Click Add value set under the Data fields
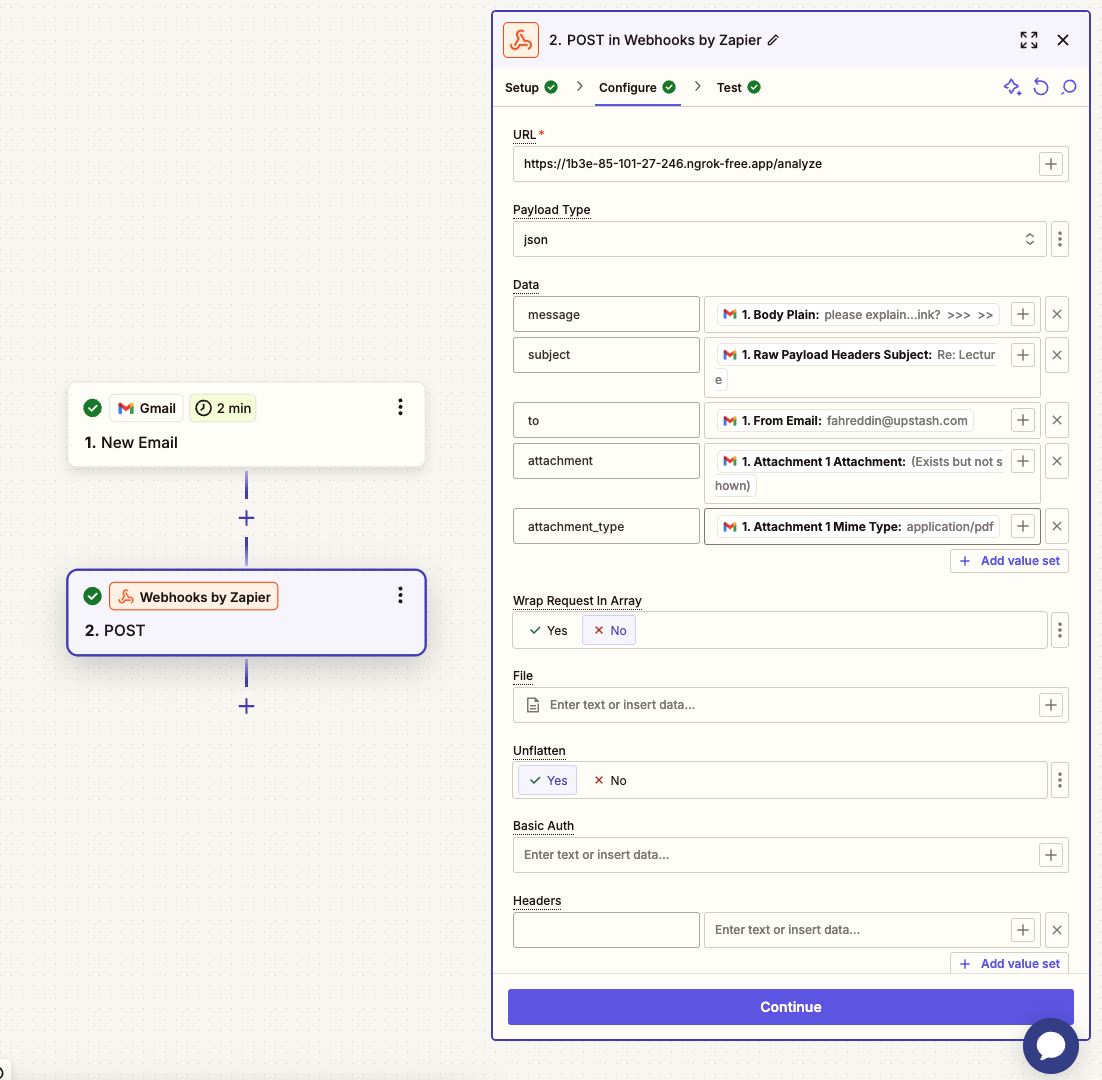Image resolution: width=1102 pixels, height=1080 pixels. pyautogui.click(x=1009, y=561)
